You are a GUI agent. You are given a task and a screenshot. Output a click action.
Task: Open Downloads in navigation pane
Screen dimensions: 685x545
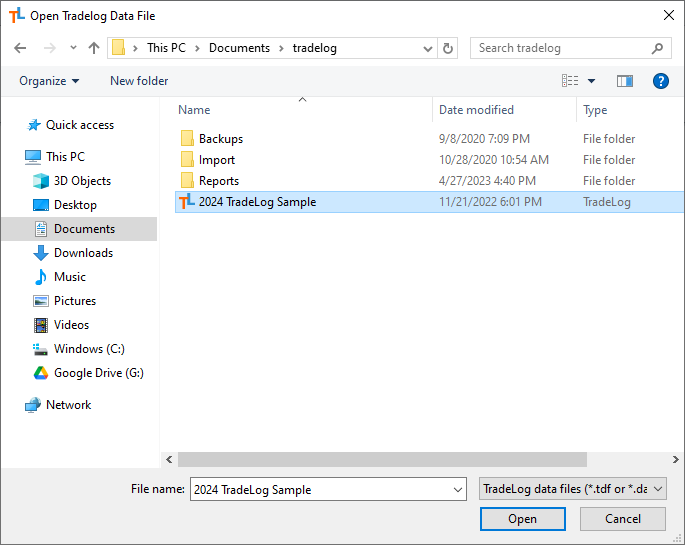point(83,253)
